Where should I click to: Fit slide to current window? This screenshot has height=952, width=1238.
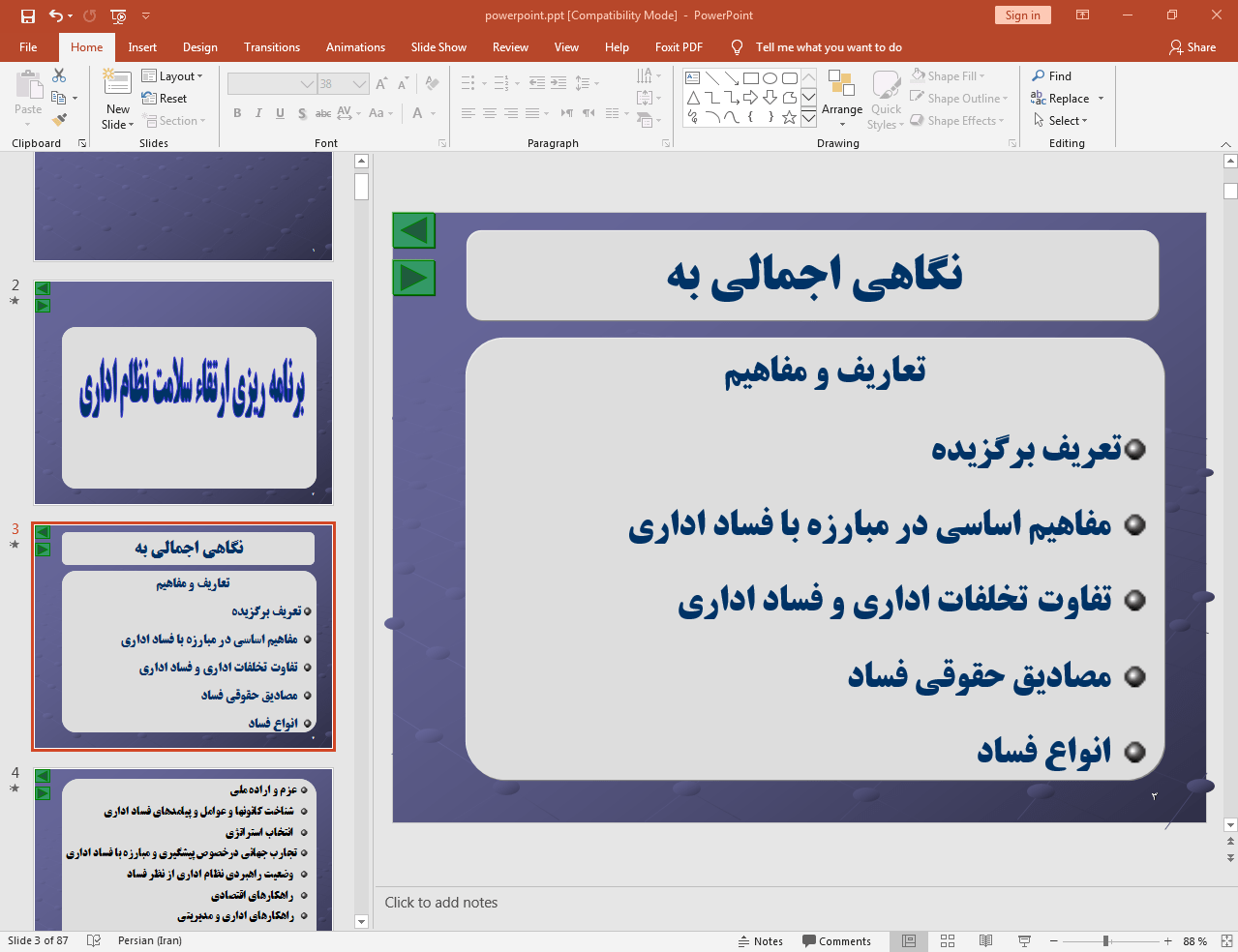click(1226, 940)
